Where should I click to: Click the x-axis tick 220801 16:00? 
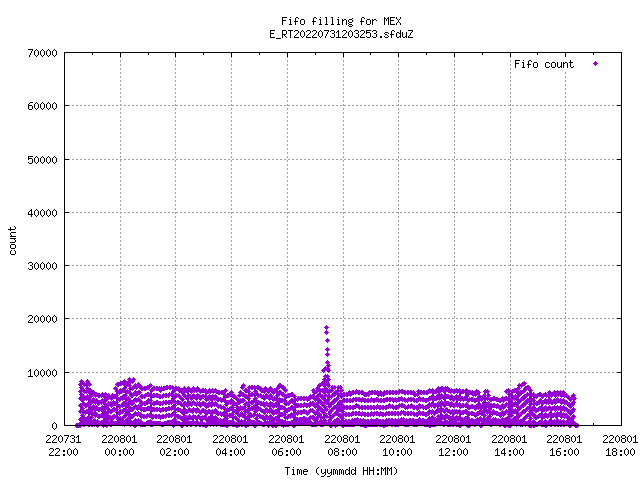(x=564, y=446)
